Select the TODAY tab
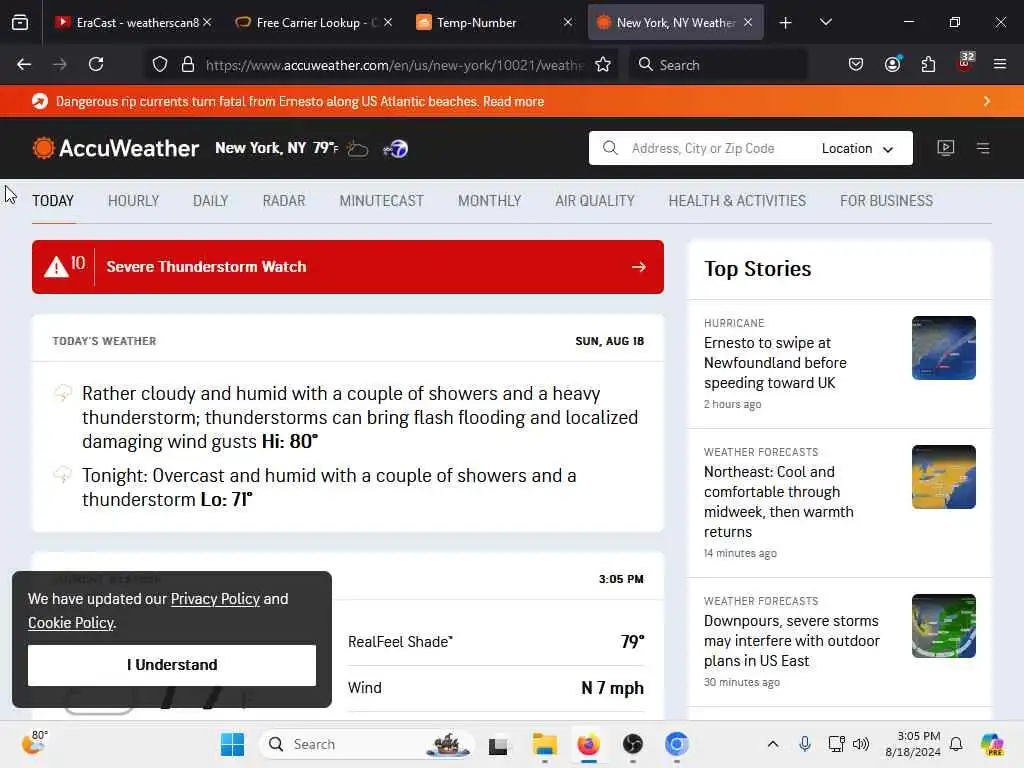The image size is (1024, 768). [53, 200]
